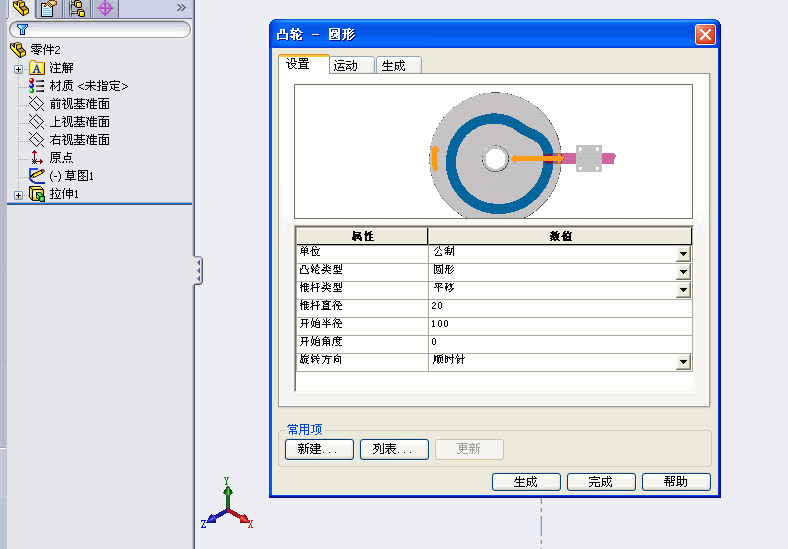Click the 材质 <未指定> label

point(88,86)
